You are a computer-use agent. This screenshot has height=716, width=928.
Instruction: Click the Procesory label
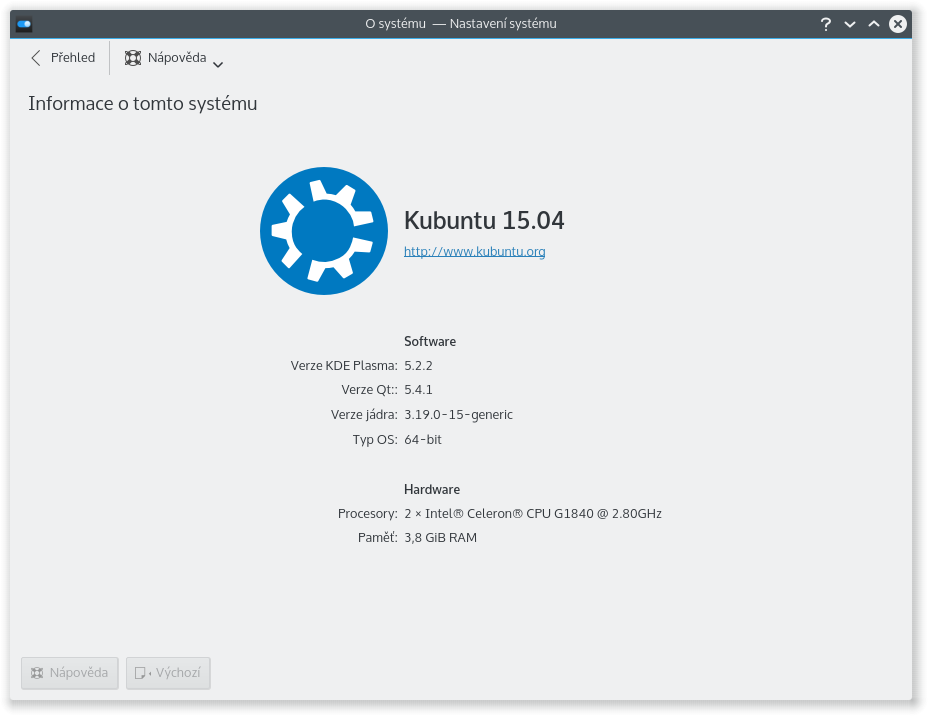coord(368,514)
